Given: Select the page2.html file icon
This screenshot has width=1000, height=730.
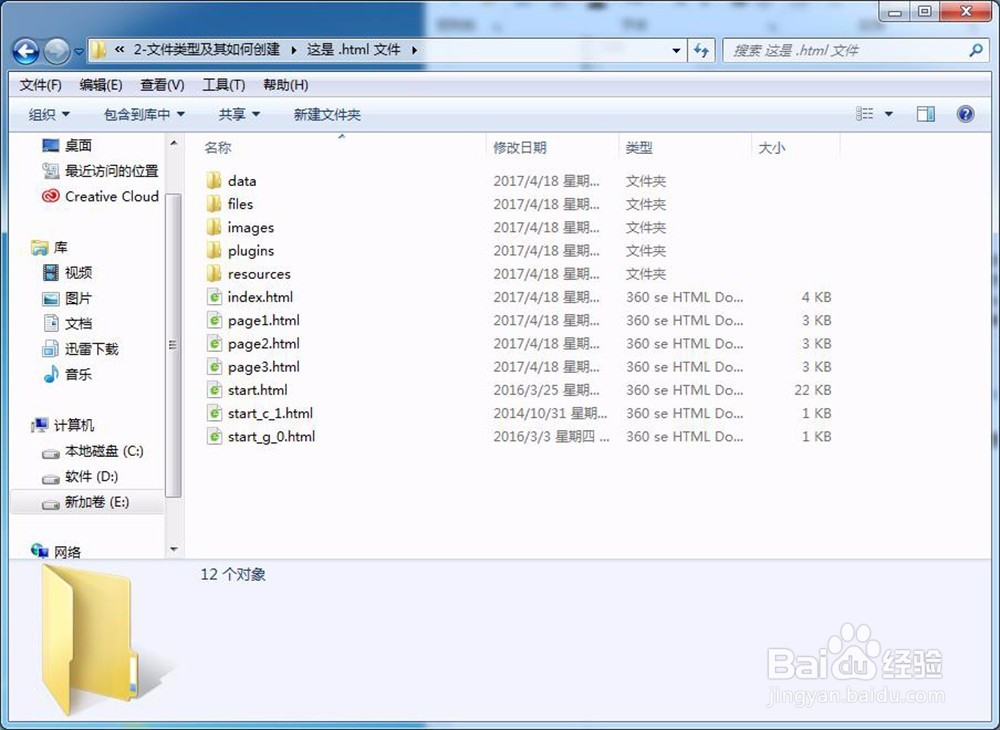Looking at the screenshot, I should [x=215, y=343].
